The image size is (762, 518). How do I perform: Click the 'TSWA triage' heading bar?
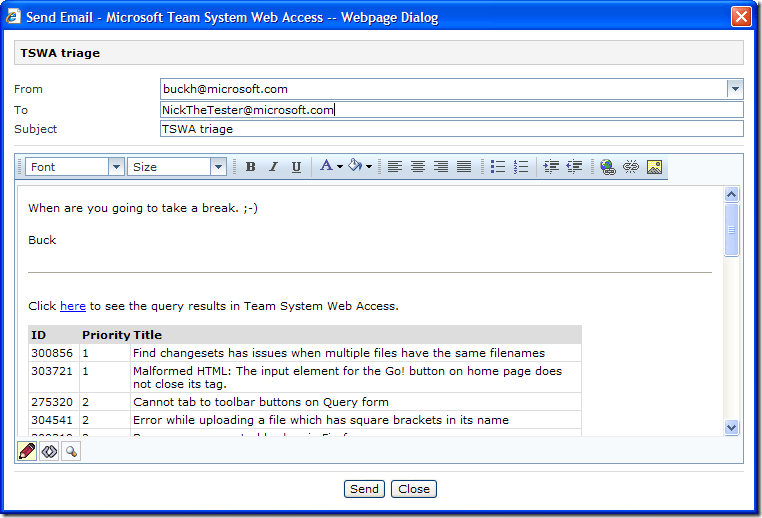(x=379, y=52)
